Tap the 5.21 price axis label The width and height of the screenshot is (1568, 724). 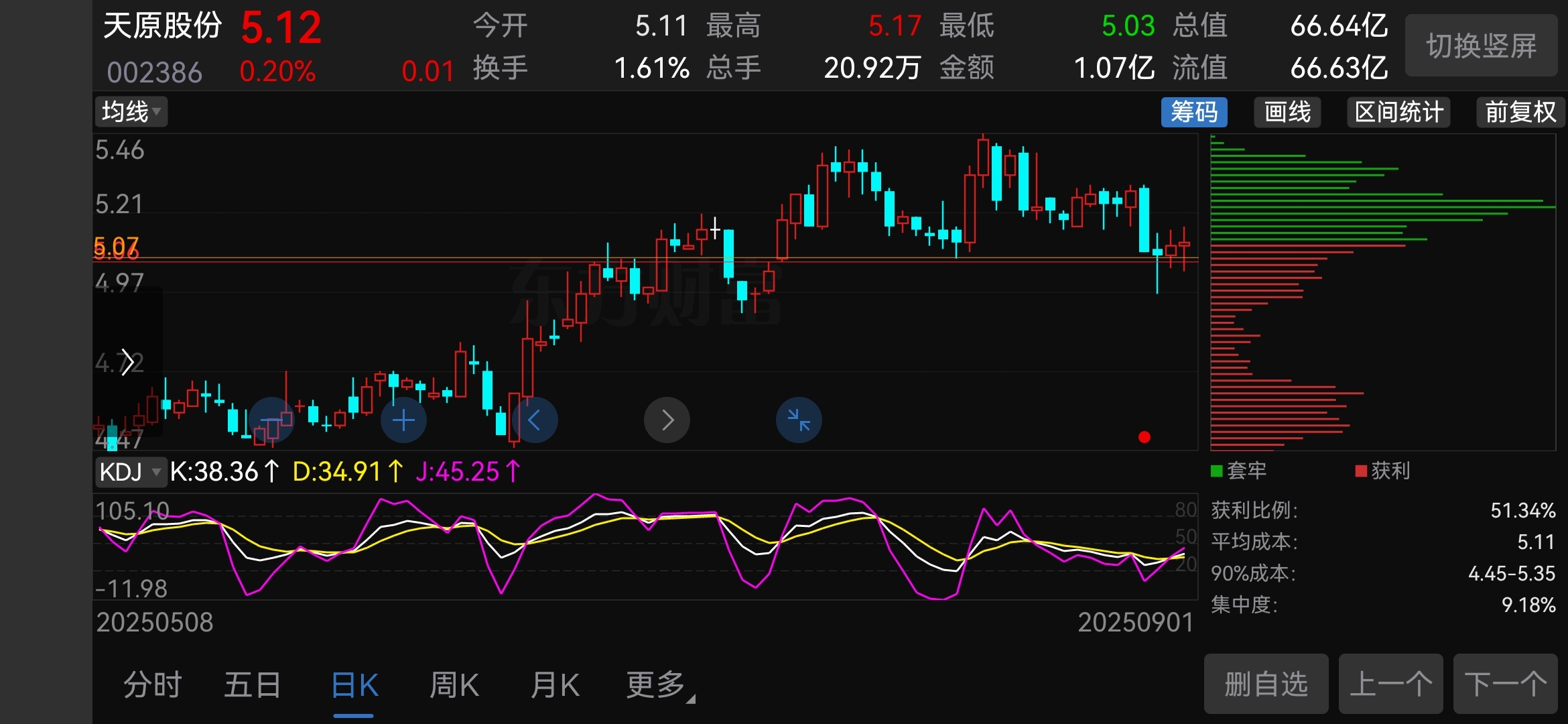(x=119, y=204)
